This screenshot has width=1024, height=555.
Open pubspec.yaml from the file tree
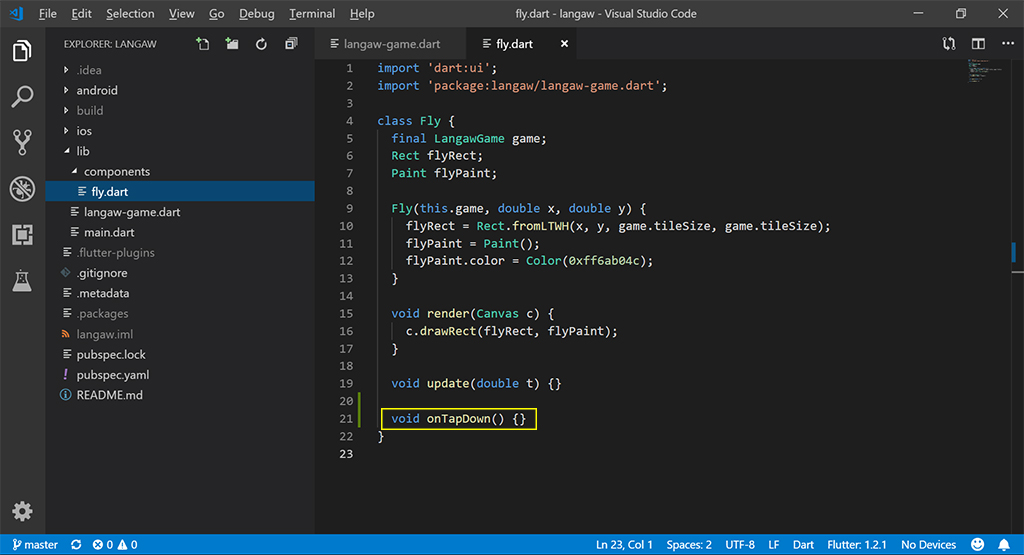click(112, 375)
